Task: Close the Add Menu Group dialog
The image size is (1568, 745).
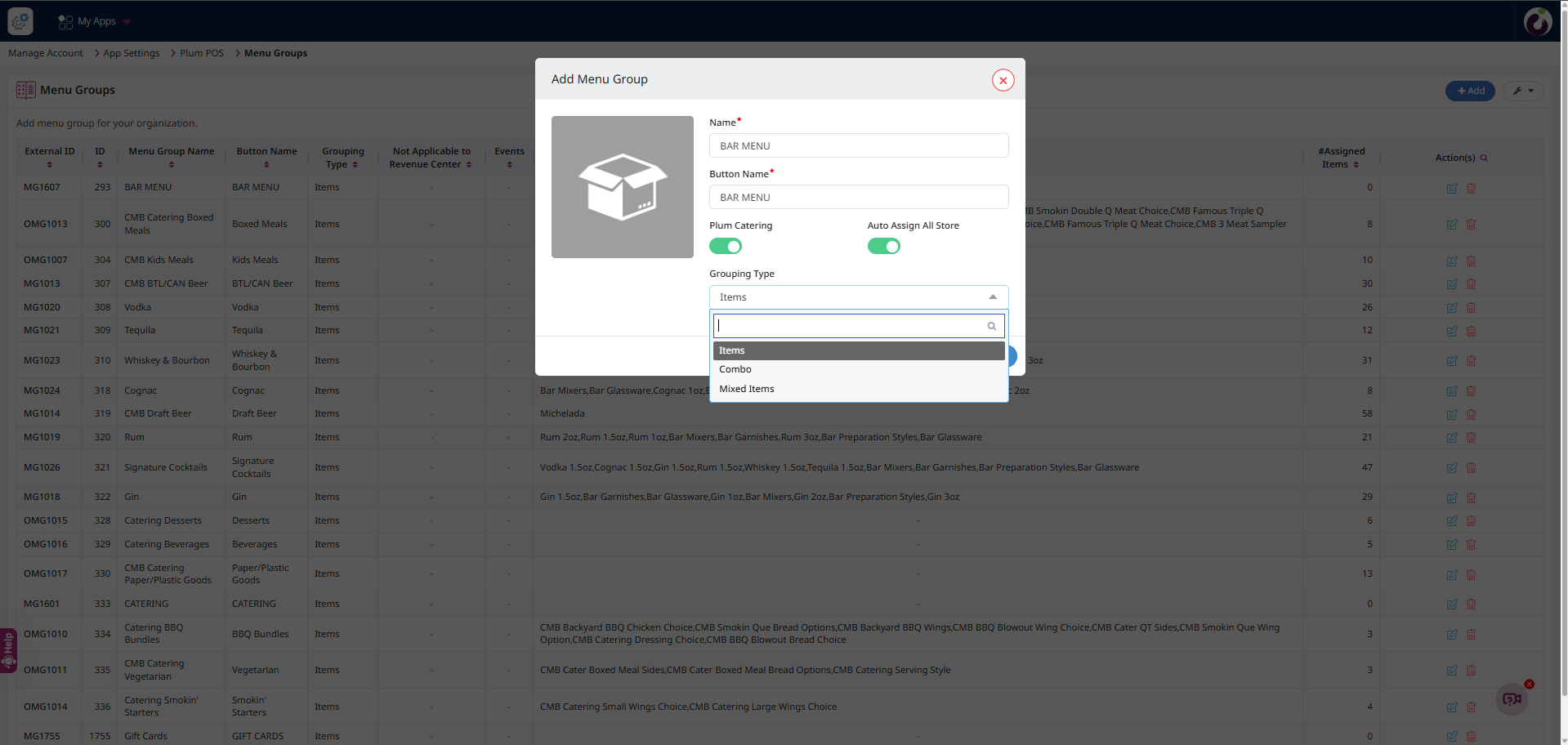Action: (x=1003, y=80)
